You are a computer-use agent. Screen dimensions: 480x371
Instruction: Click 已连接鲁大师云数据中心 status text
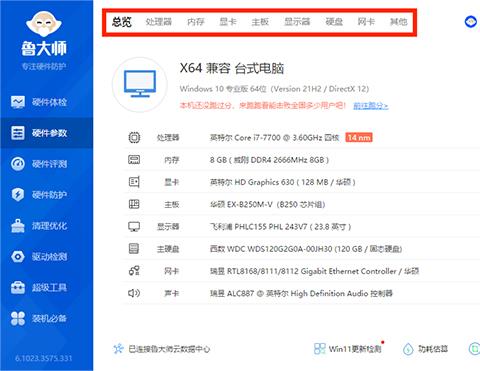point(169,349)
